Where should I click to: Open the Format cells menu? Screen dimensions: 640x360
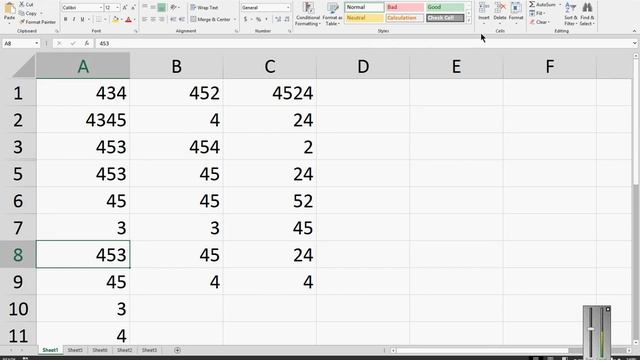(516, 13)
